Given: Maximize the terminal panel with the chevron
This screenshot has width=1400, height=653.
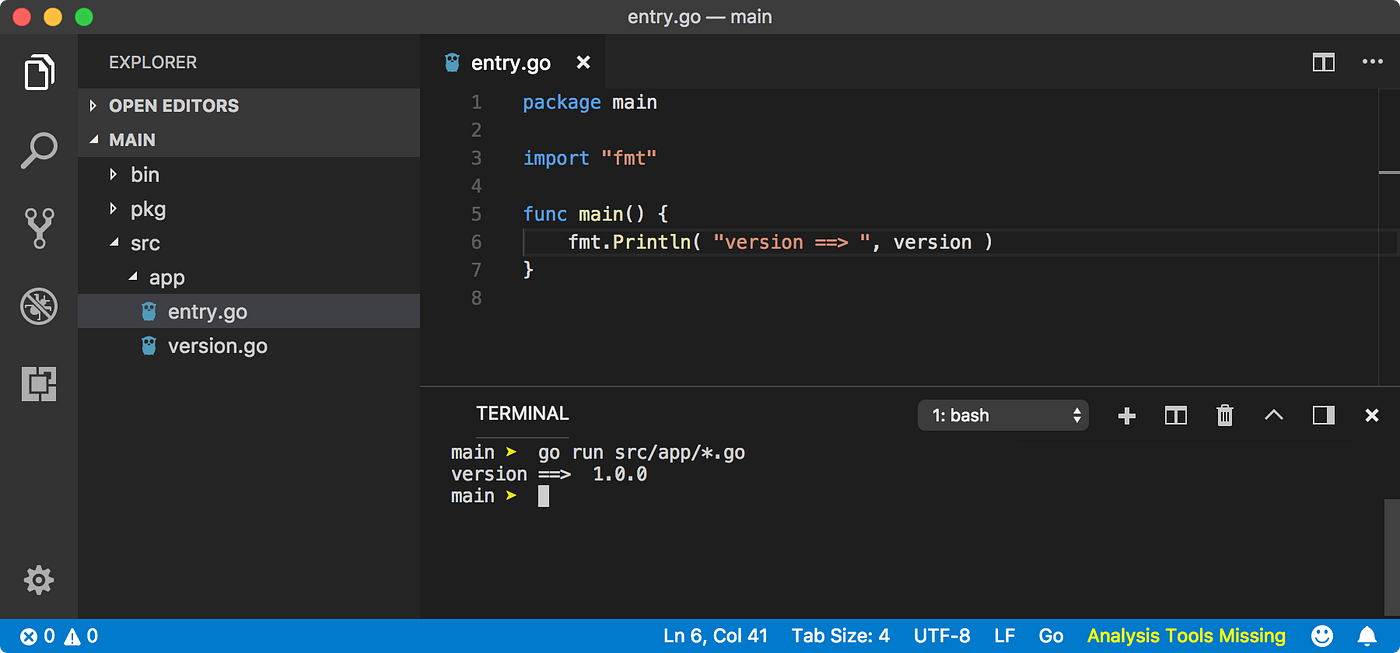Looking at the screenshot, I should tap(1273, 415).
